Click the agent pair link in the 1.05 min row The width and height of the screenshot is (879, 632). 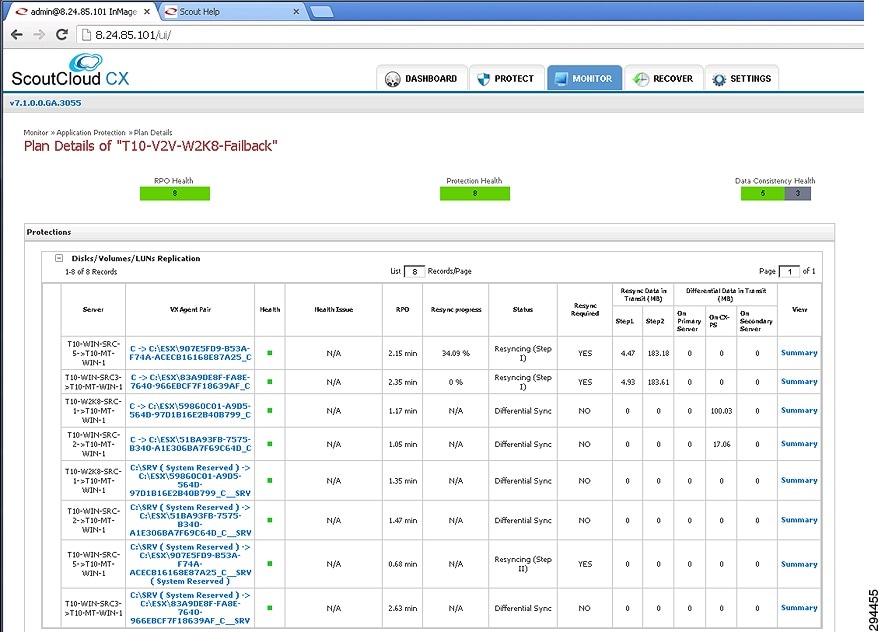(x=190, y=444)
